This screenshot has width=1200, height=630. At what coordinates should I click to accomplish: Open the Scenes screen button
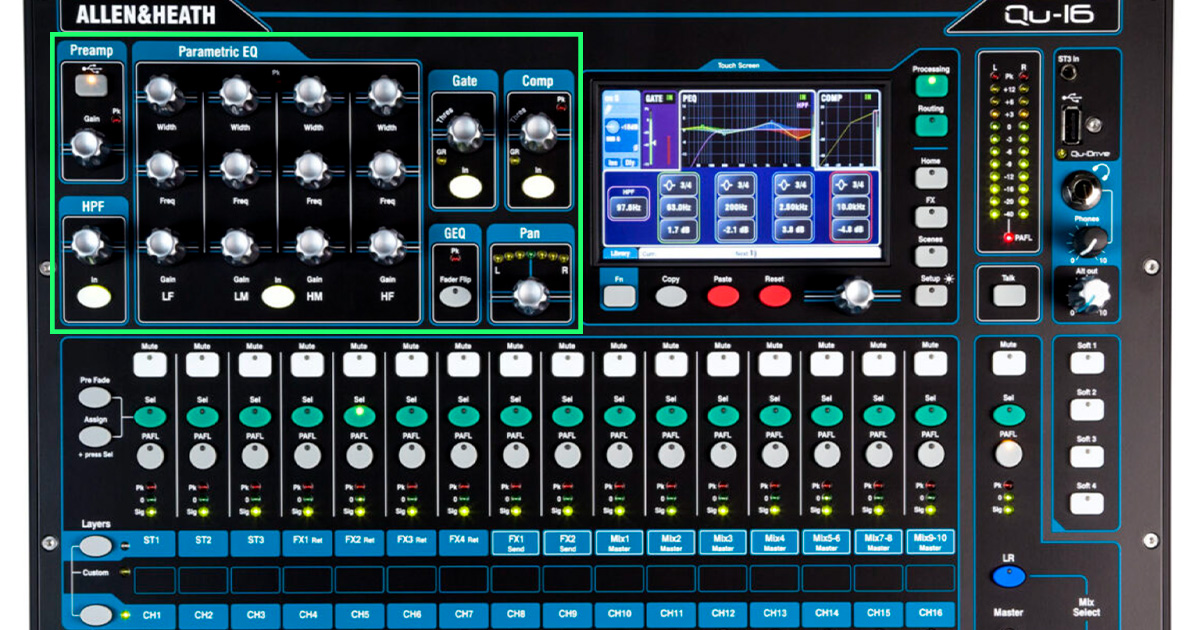[x=931, y=257]
